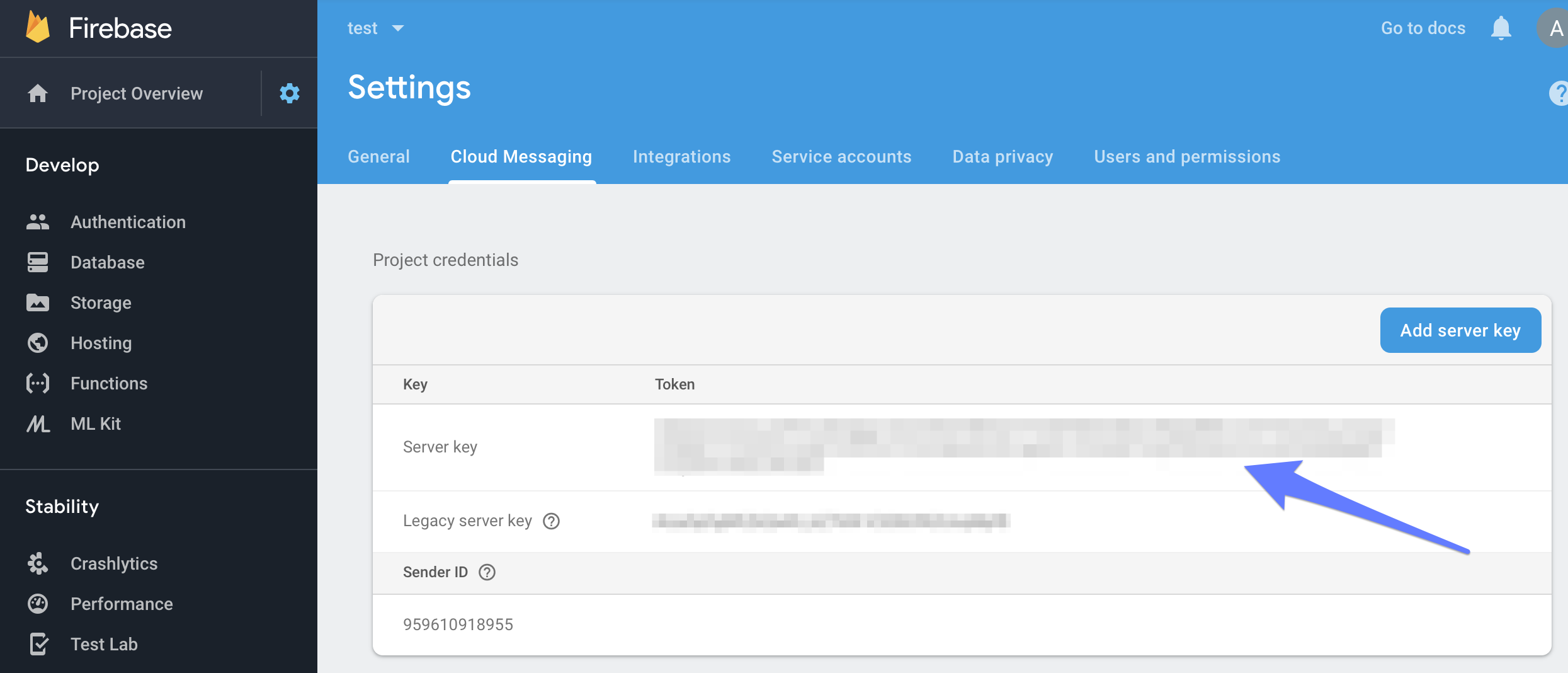Image resolution: width=1568 pixels, height=673 pixels.
Task: Open the Service accounts tab
Action: (x=841, y=156)
